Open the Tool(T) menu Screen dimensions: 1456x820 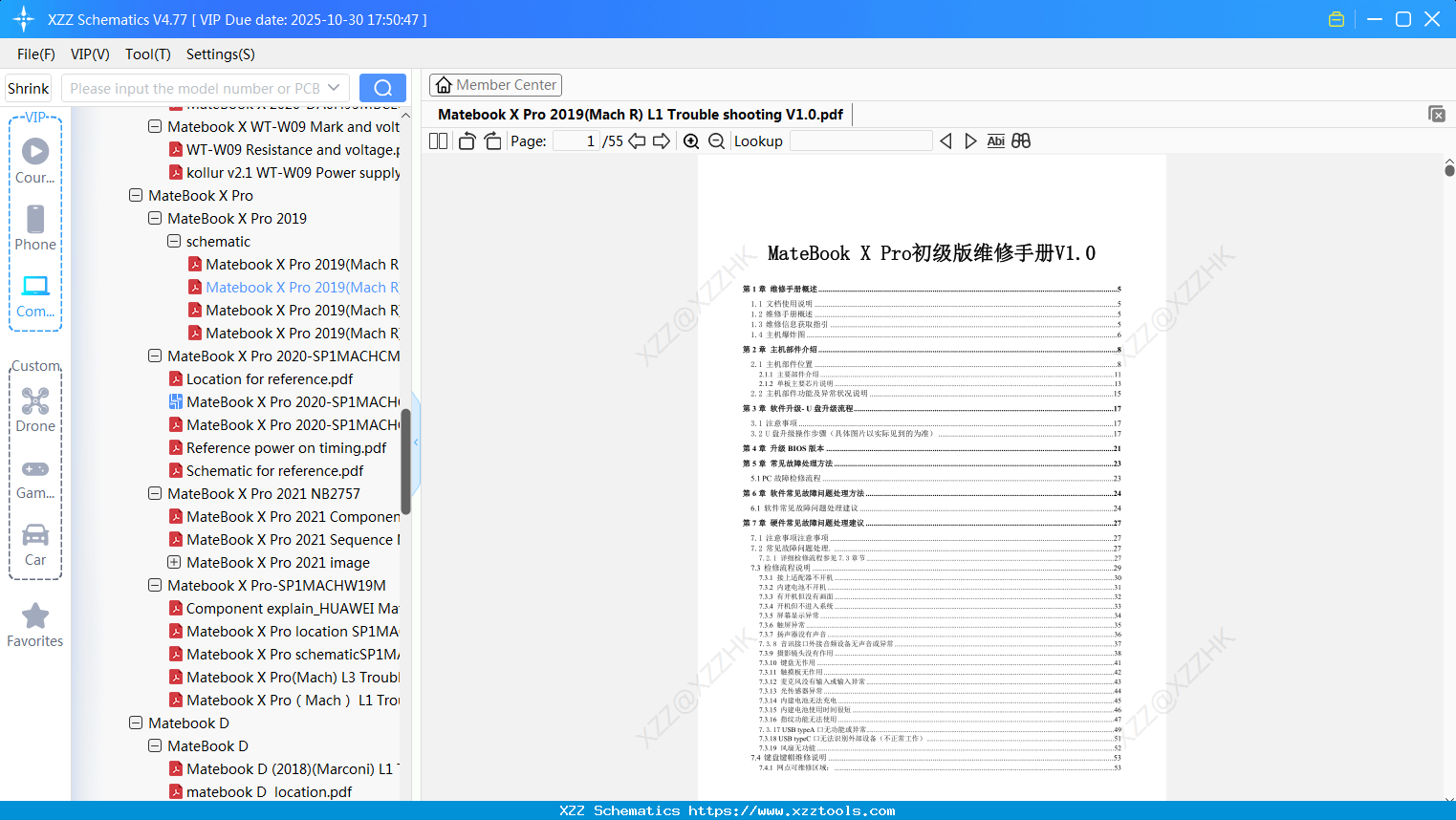coord(148,54)
